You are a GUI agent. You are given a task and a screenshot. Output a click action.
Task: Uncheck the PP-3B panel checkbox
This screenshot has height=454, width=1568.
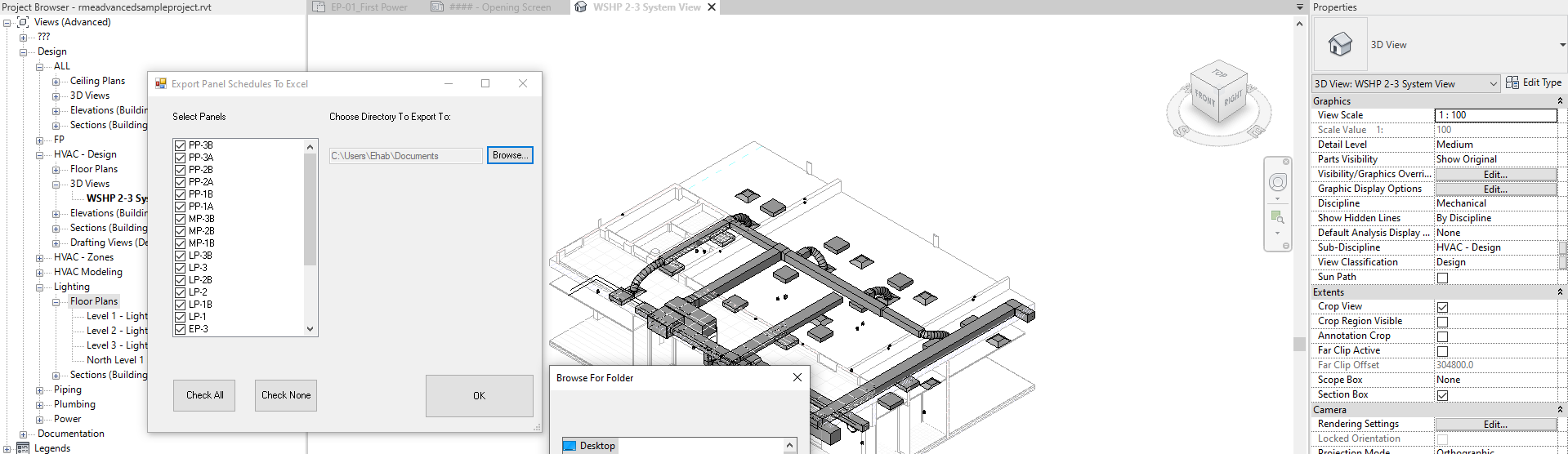click(180, 145)
